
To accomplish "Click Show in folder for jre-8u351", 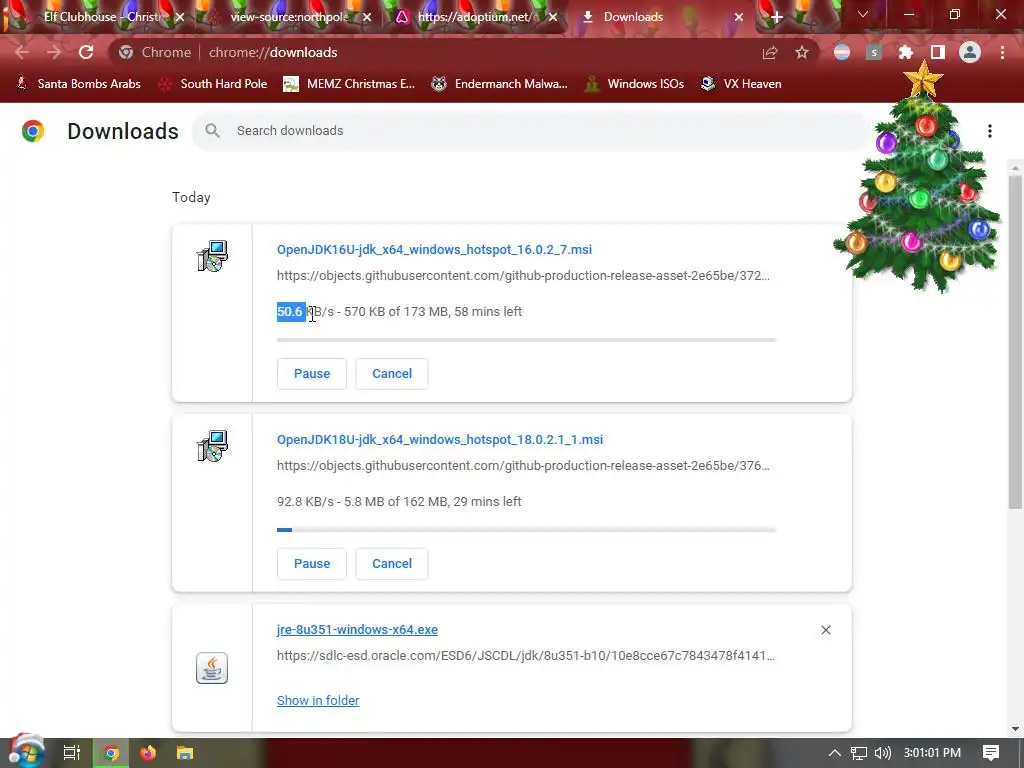I will [x=318, y=700].
